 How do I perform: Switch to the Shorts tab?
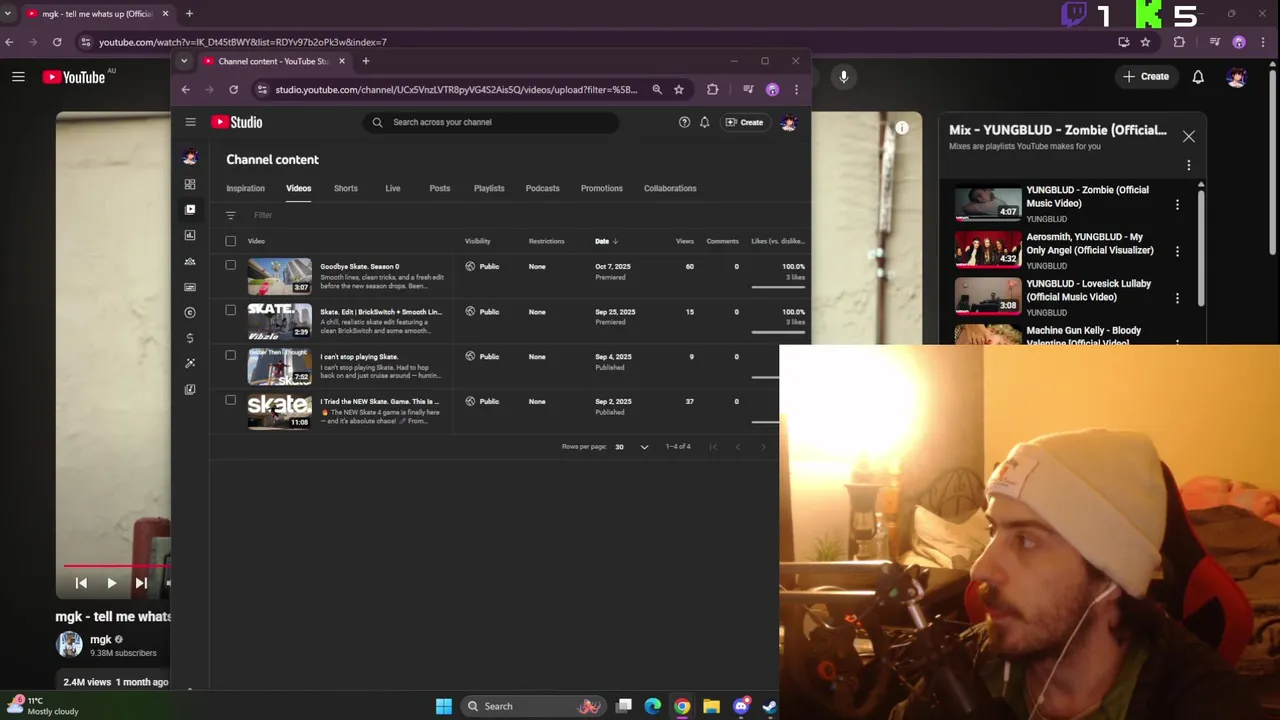(346, 188)
